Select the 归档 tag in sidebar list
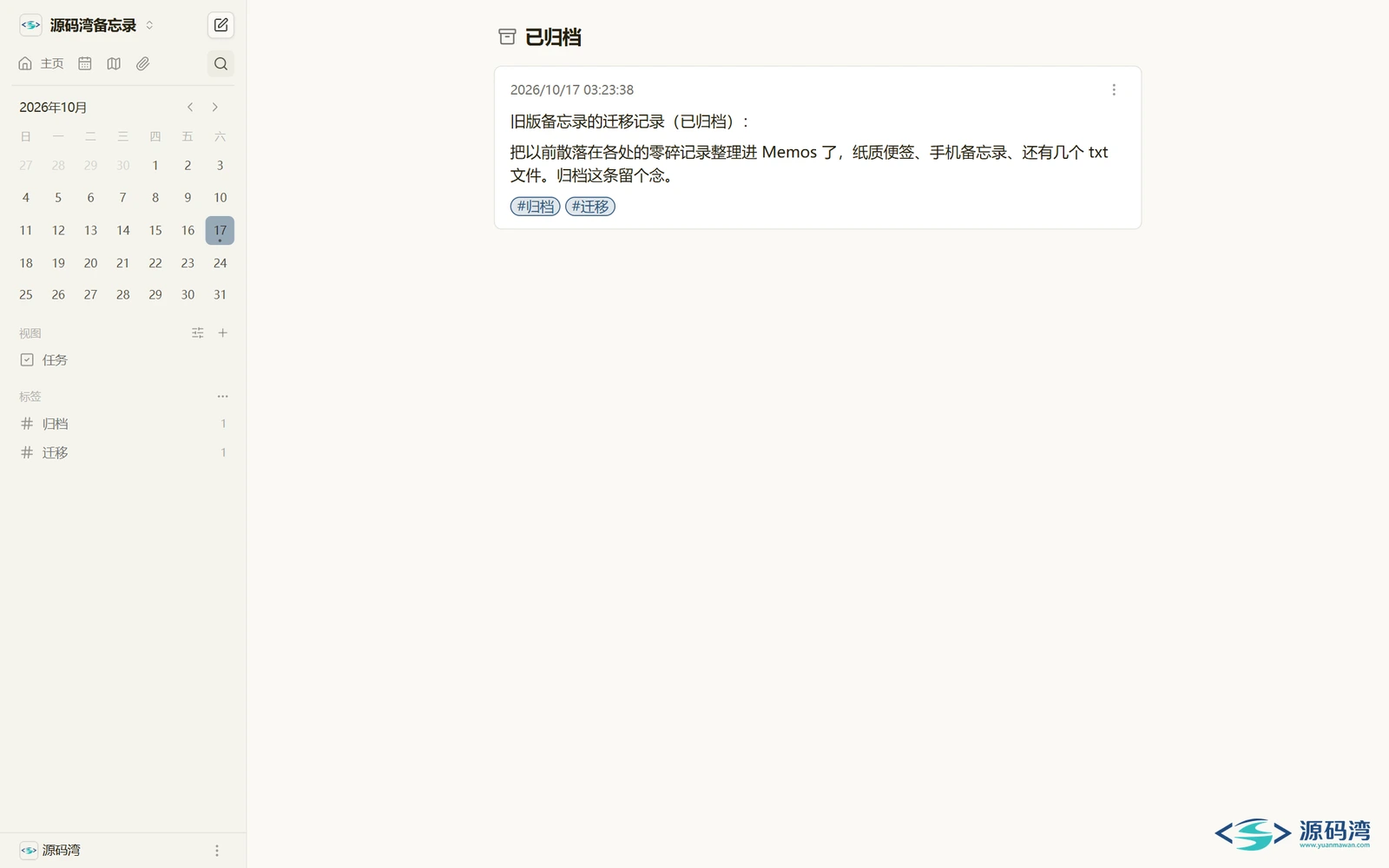 pyautogui.click(x=122, y=424)
